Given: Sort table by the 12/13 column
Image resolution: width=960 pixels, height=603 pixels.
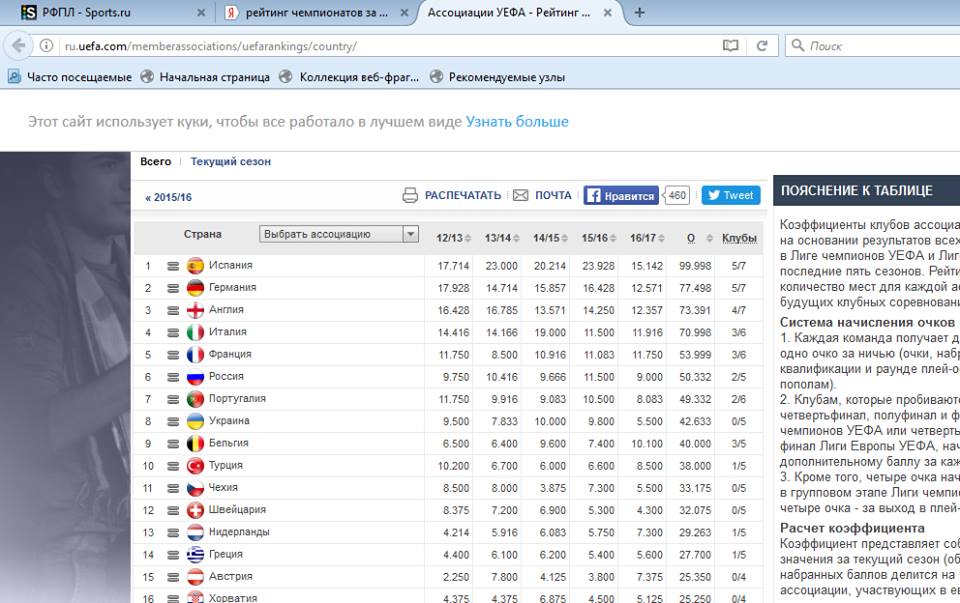Looking at the screenshot, I should click(x=453, y=238).
